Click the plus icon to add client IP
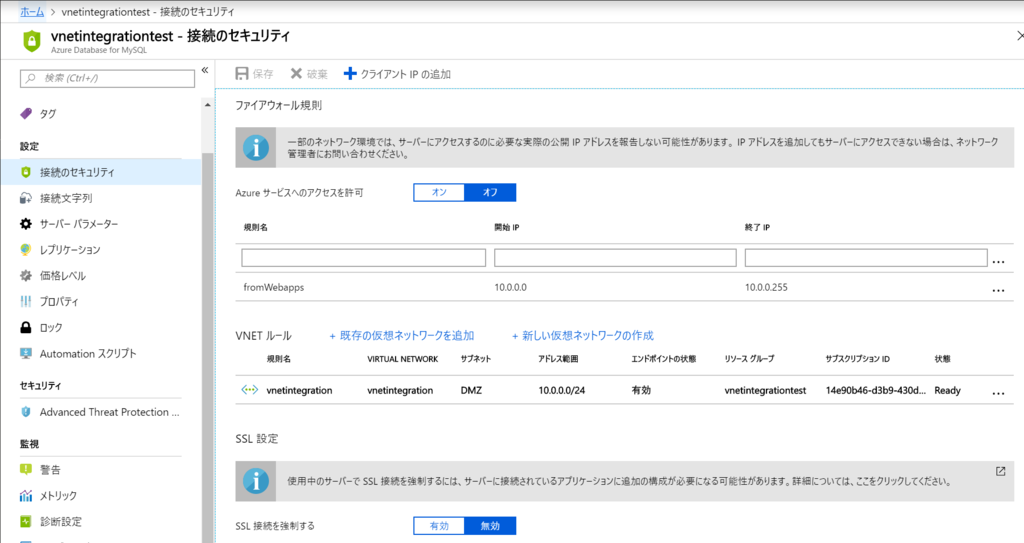Screen dimensions: 1024x543 pos(350,74)
